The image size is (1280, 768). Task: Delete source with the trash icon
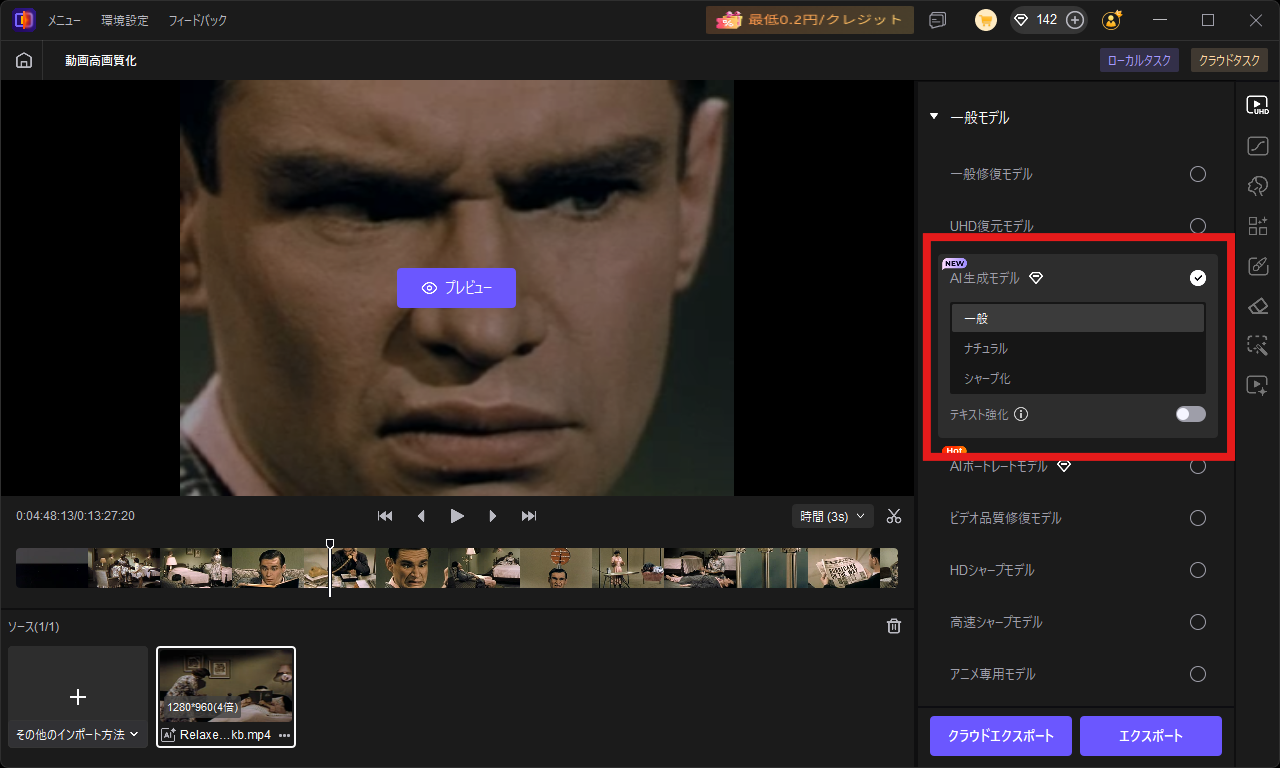coord(894,626)
